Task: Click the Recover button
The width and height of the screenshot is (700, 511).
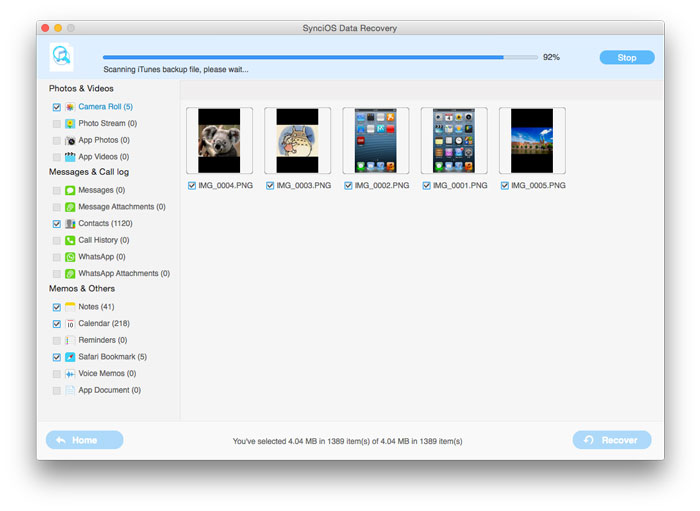Action: pos(612,440)
